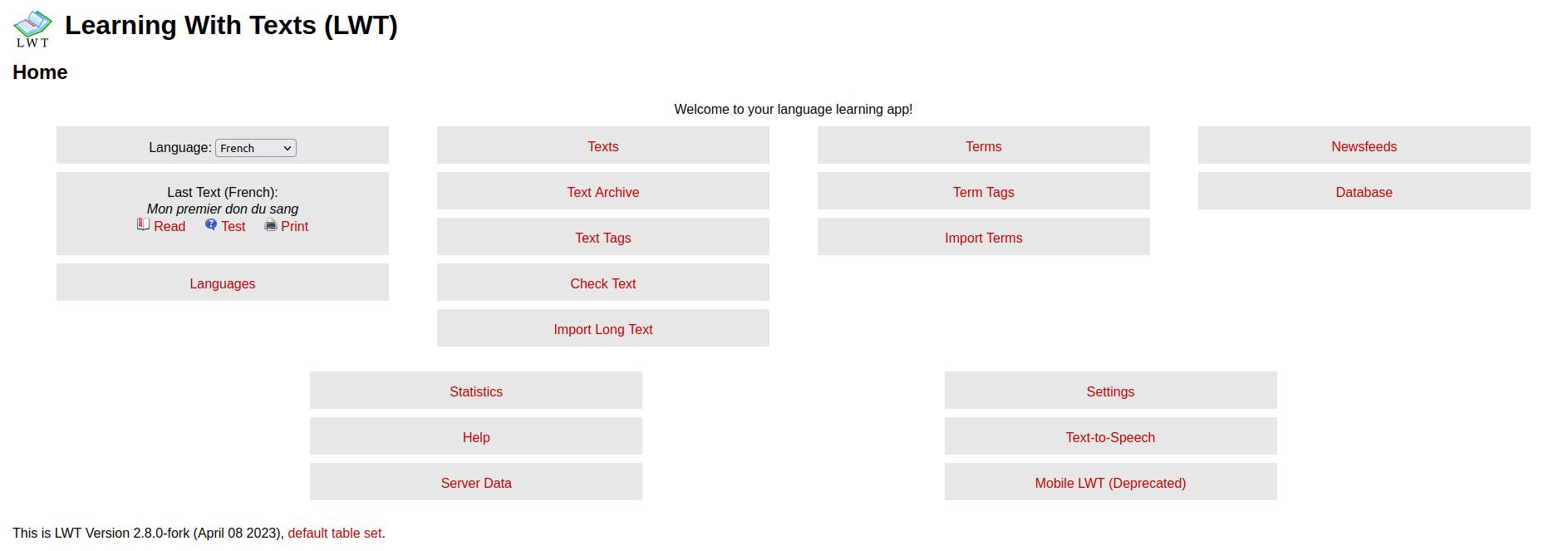Open Term Tags

(x=983, y=192)
